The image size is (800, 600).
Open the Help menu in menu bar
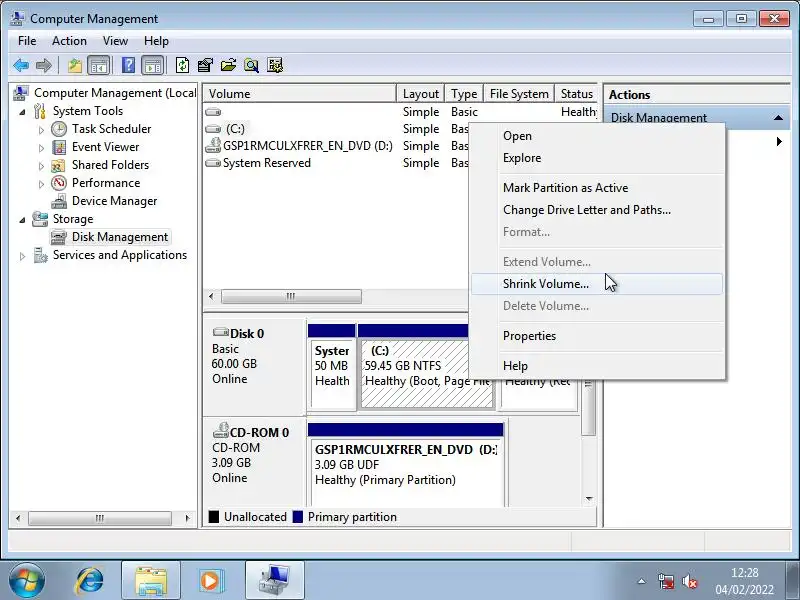[156, 41]
